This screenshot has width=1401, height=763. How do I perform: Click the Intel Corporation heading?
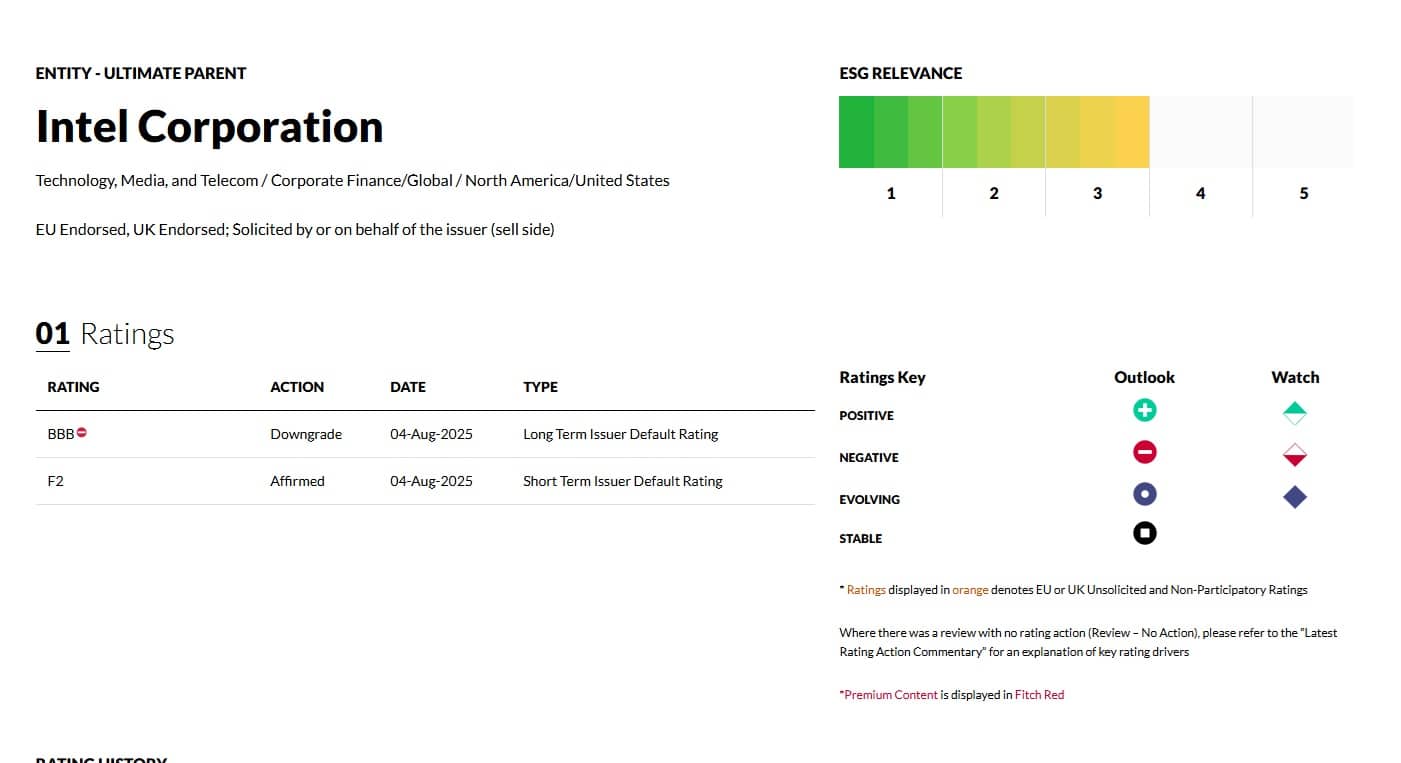pyautogui.click(x=209, y=127)
